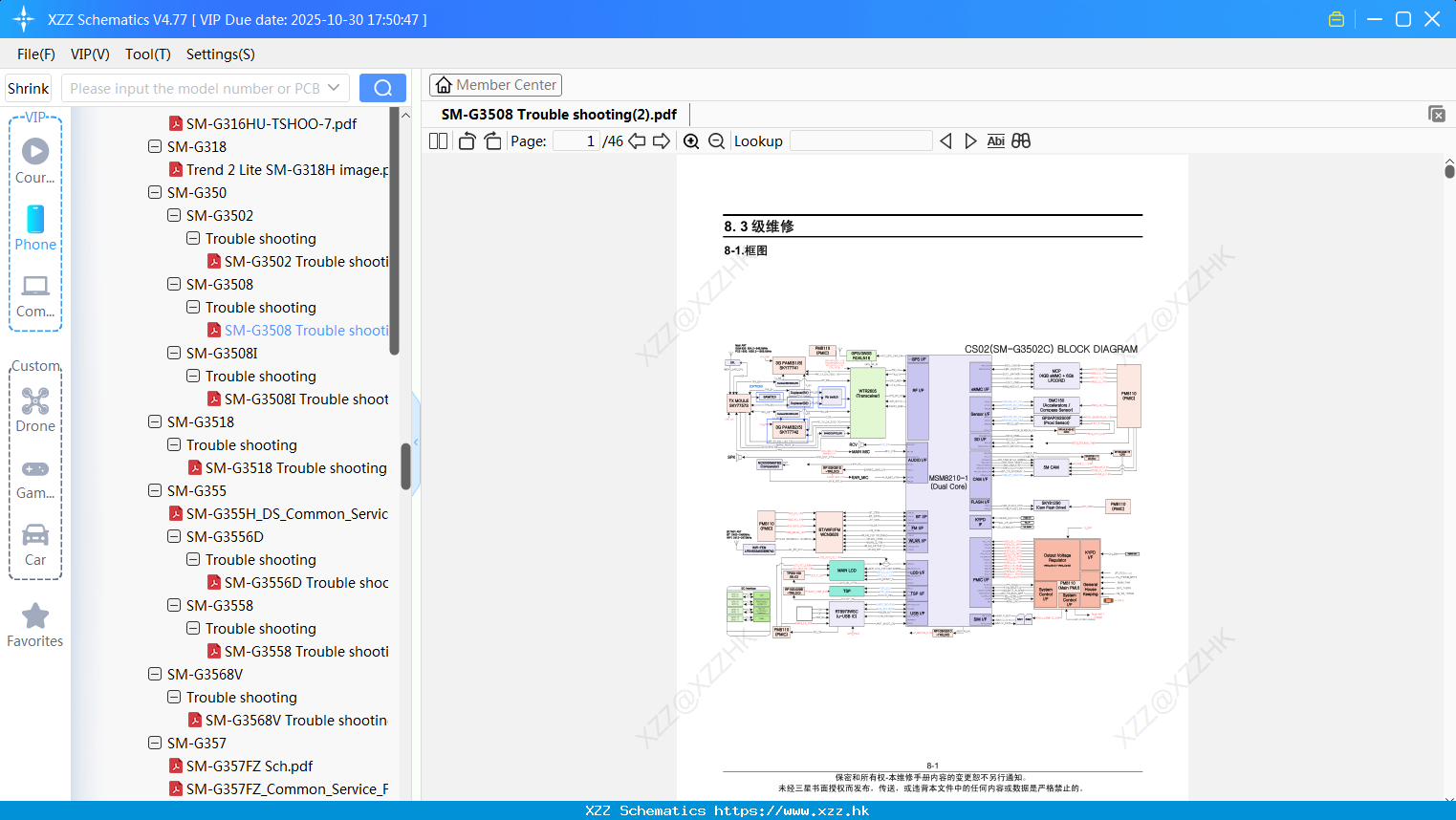The height and width of the screenshot is (820, 1456).
Task: Collapse the SM-G3502 node
Action: (x=174, y=215)
